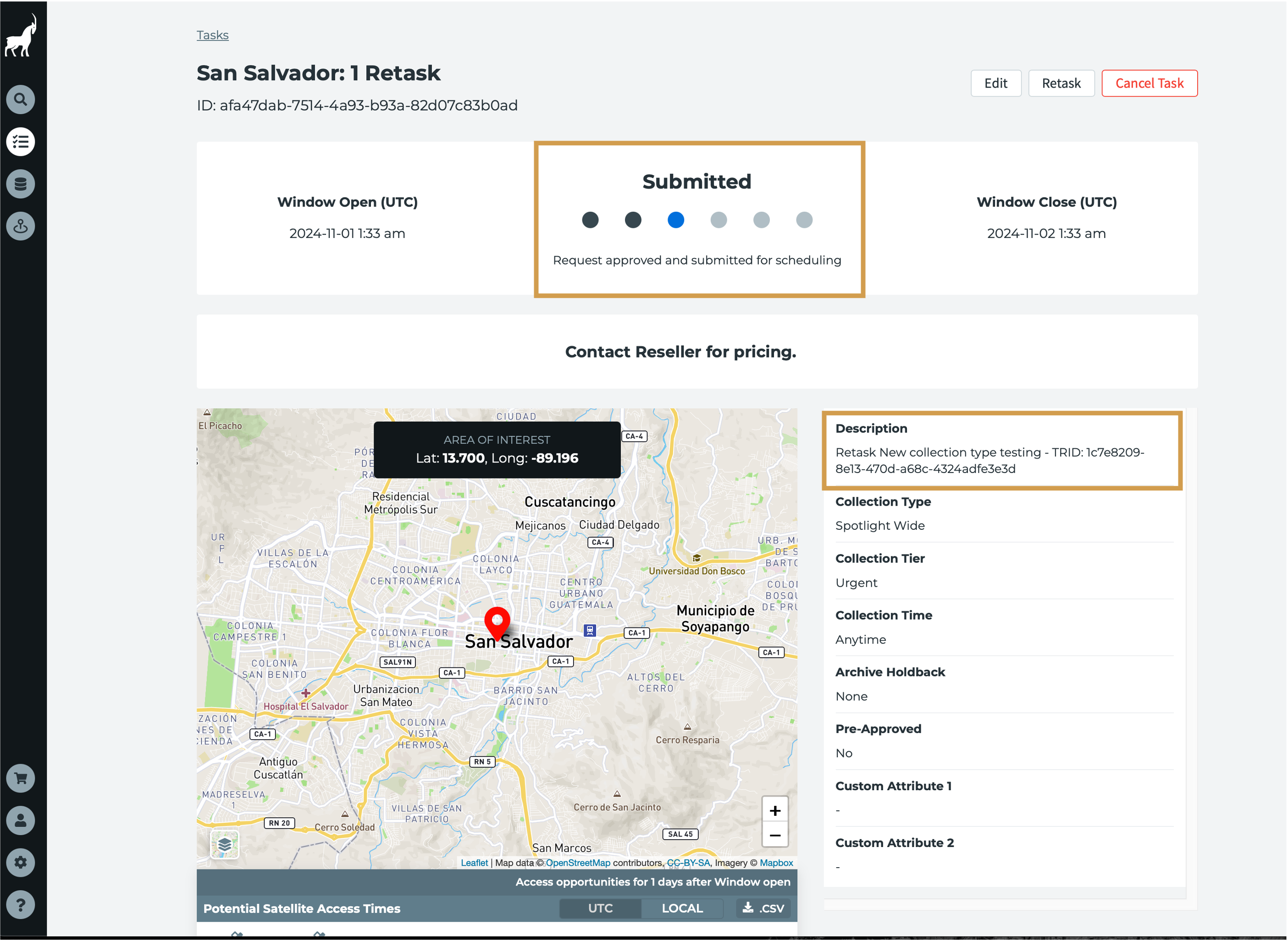Open the CC-BY-SA license link
1288x941 pixels.
(689, 863)
